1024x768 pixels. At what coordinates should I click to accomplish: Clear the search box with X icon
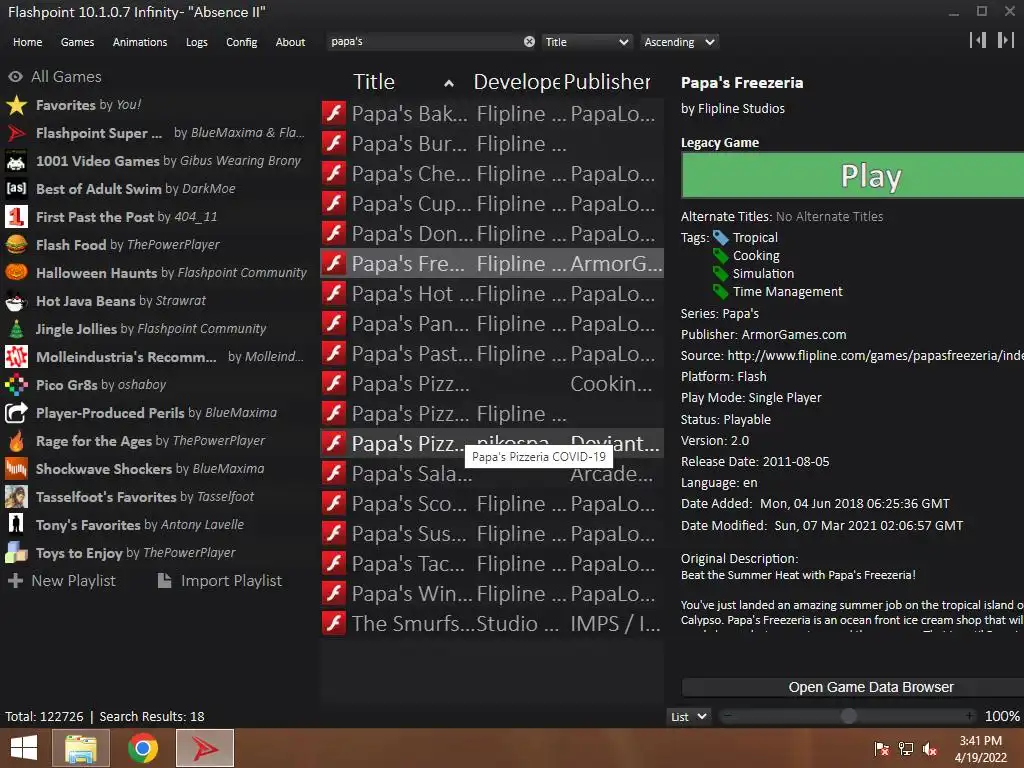529,42
